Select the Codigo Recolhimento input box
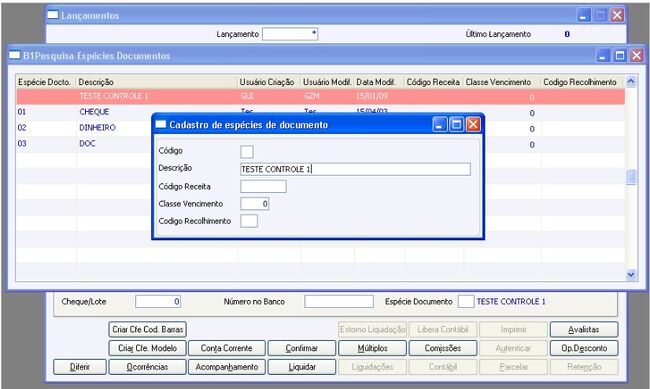The width and height of the screenshot is (650, 389). (249, 221)
